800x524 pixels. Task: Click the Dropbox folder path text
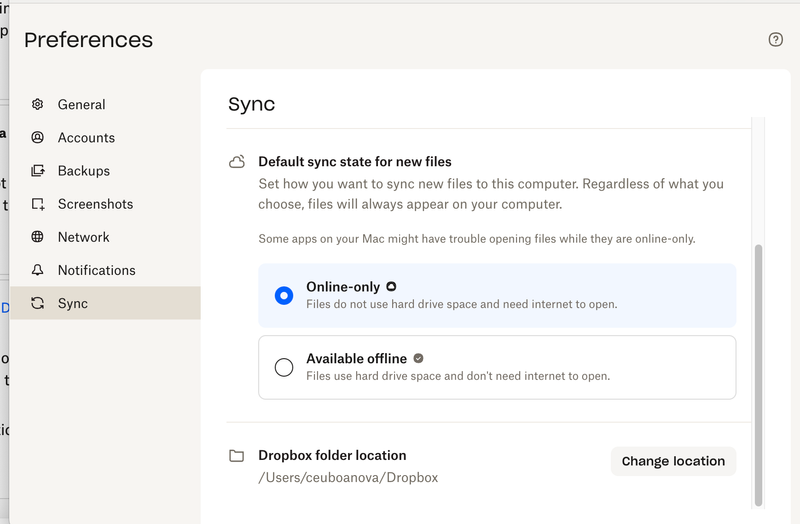[348, 478]
